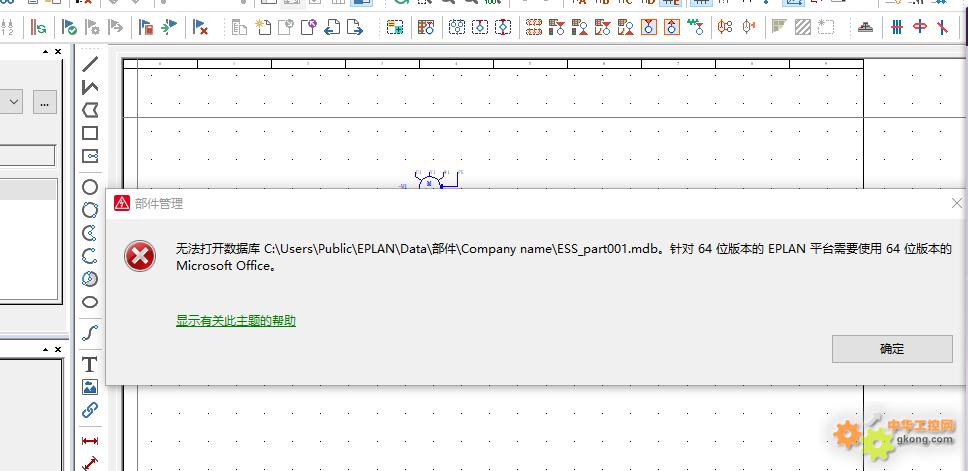The height and width of the screenshot is (471, 968).
Task: Click the ellipsis browse button
Action: coord(44,101)
